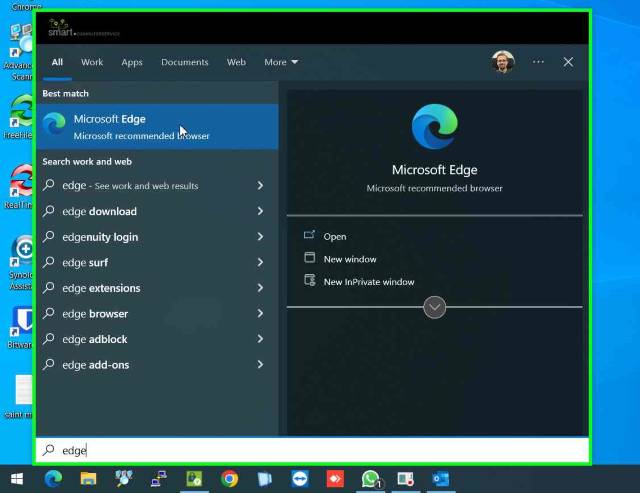
Task: Open the three-dot options menu
Action: pyautogui.click(x=538, y=62)
